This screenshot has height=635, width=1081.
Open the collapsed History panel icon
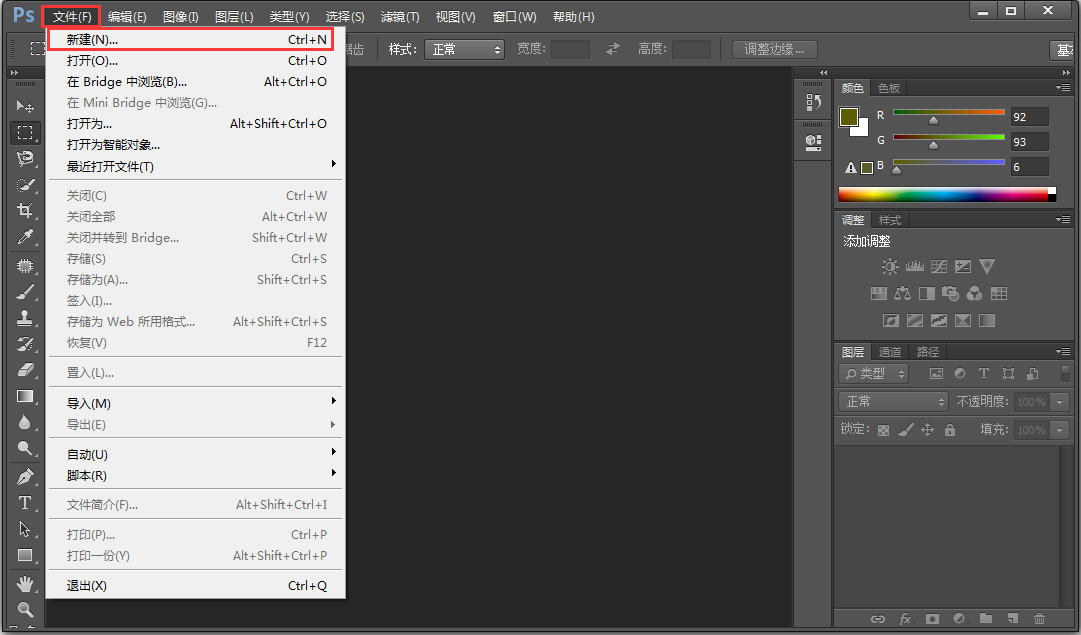pyautogui.click(x=814, y=103)
